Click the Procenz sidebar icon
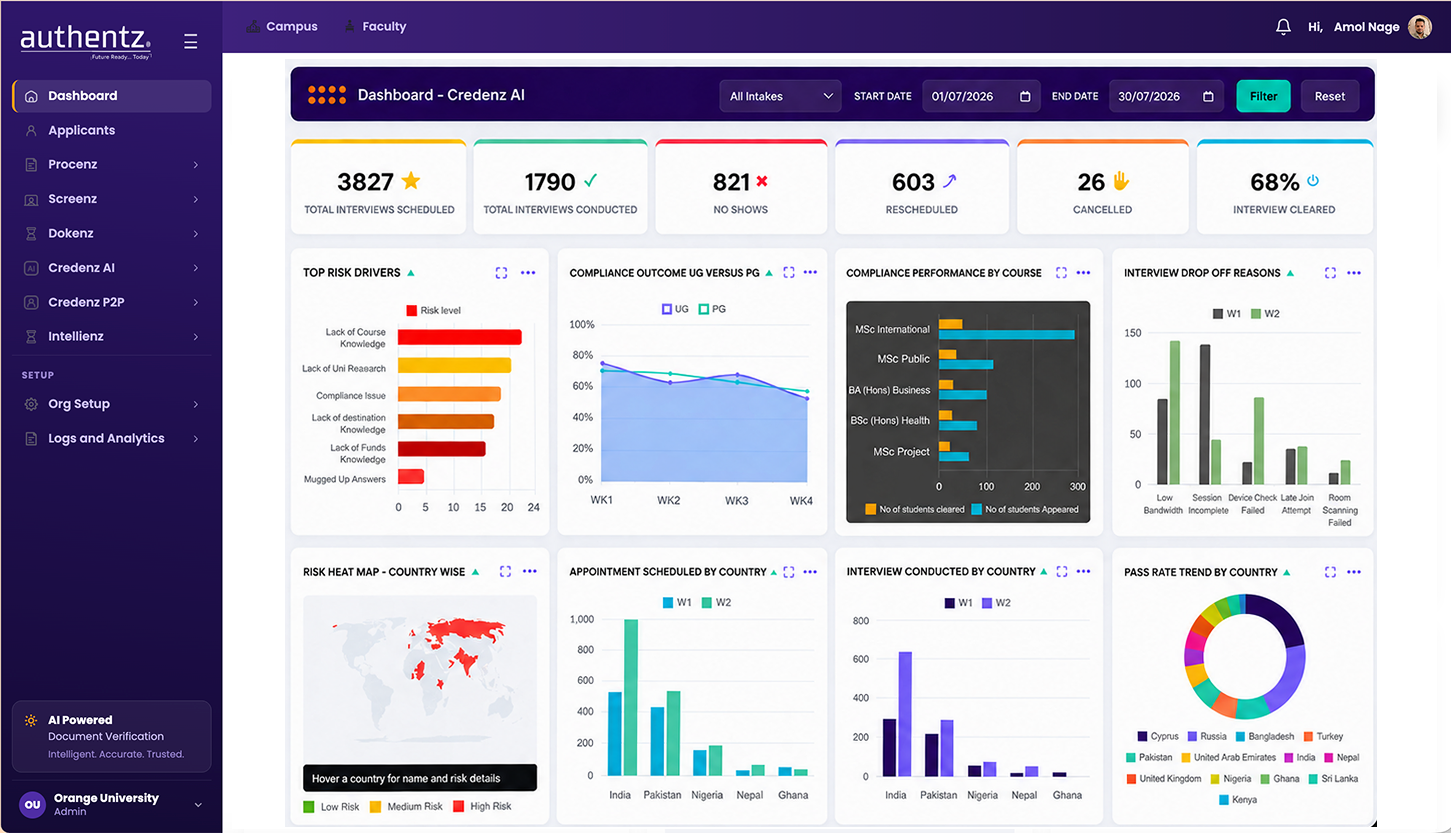This screenshot has width=1451, height=833. (31, 165)
